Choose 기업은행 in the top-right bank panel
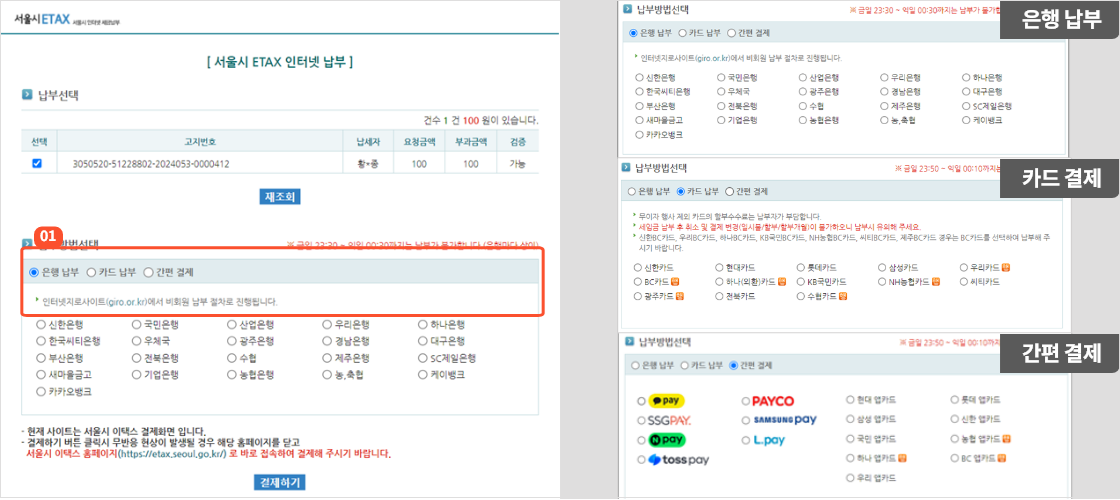Image resolution: width=1120 pixels, height=500 pixels. pos(721,120)
